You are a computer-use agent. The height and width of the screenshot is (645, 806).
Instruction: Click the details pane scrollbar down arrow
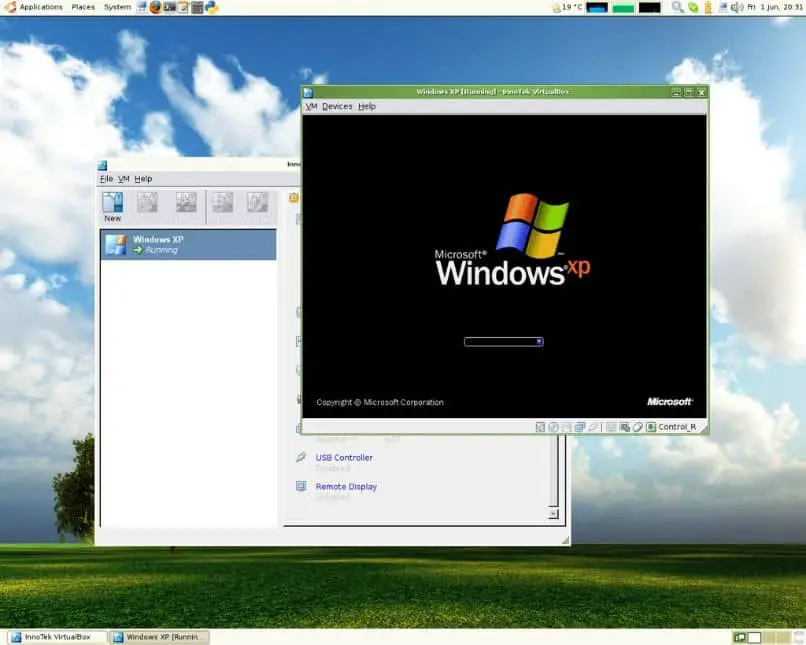coord(553,514)
